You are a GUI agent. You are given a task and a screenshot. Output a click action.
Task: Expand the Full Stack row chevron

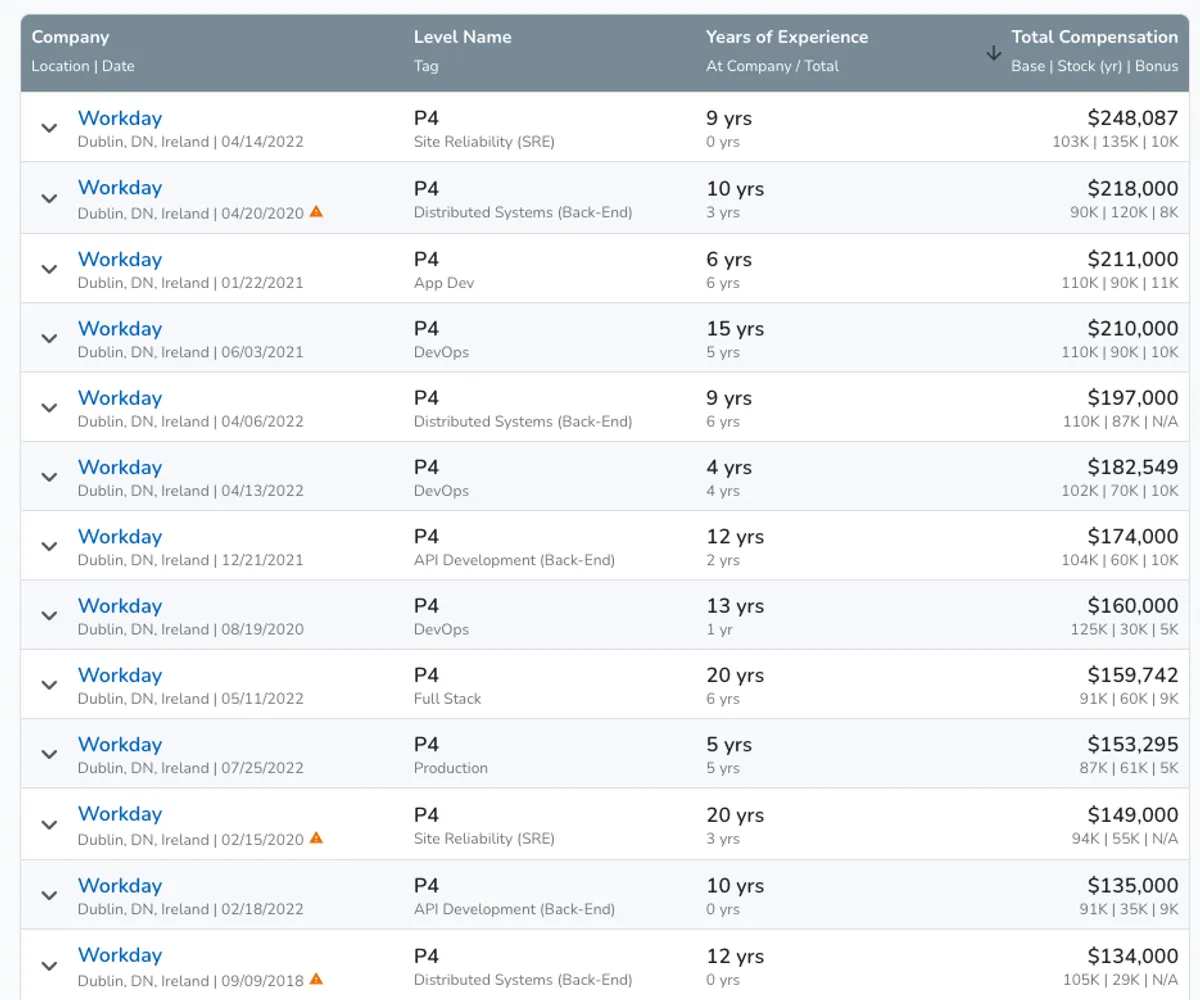click(49, 685)
